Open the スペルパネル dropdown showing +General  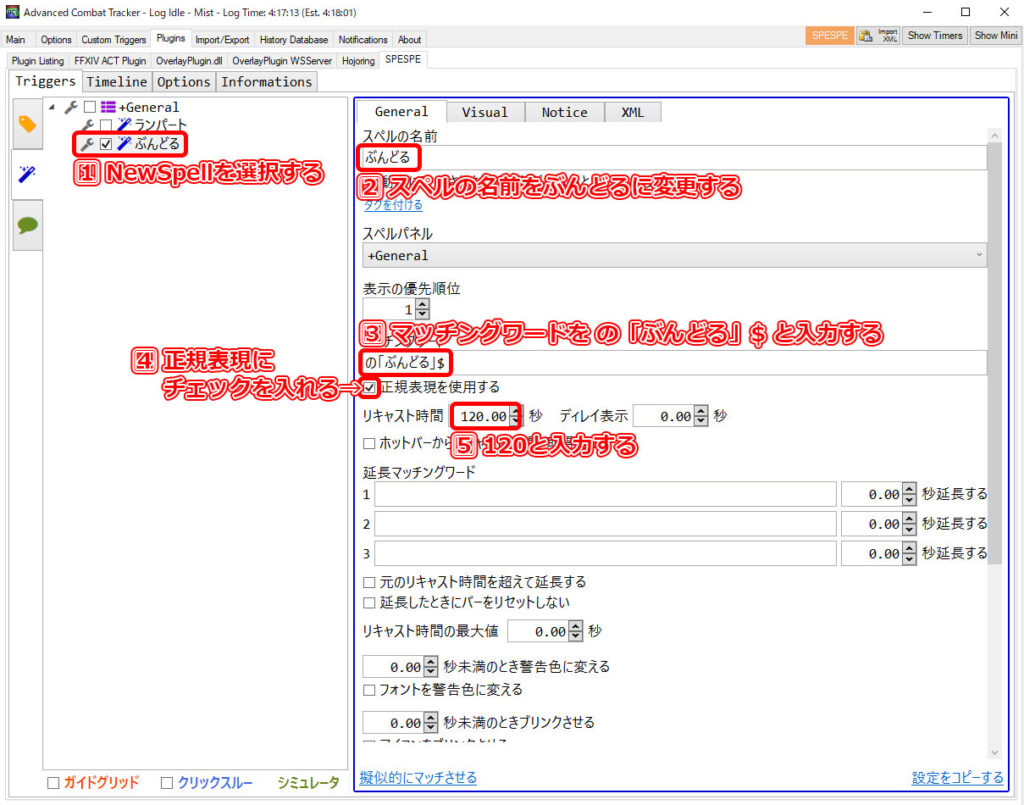pyautogui.click(x=673, y=255)
